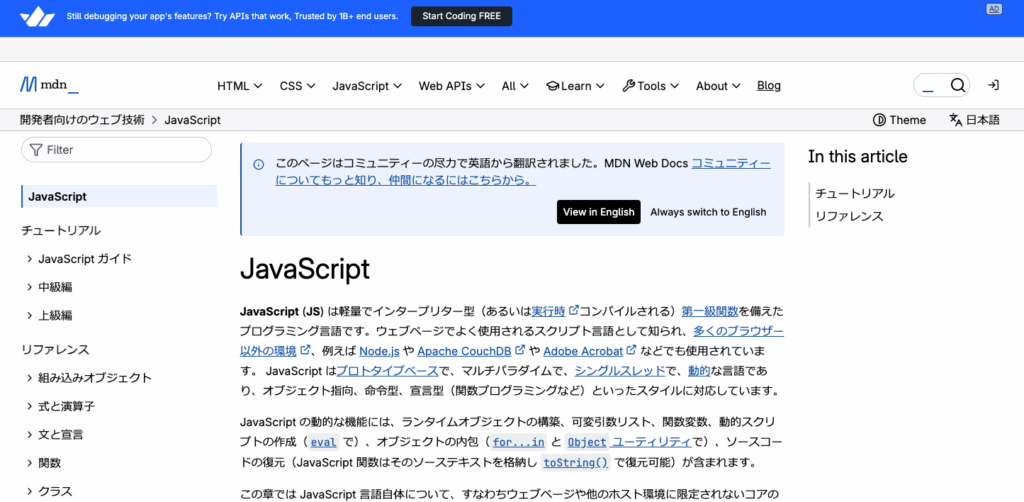This screenshot has height=502, width=1024.
Task: Open the HTML dropdown menu
Action: tap(240, 86)
